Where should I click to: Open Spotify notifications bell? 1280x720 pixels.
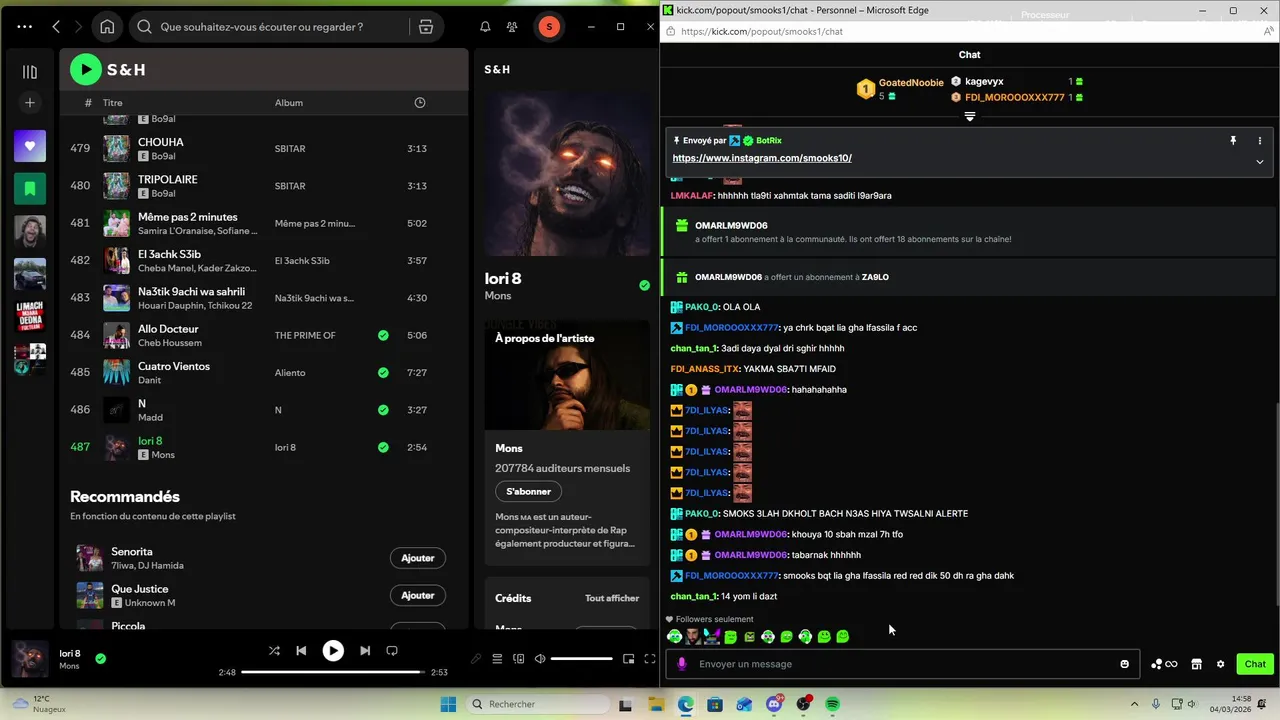point(485,27)
